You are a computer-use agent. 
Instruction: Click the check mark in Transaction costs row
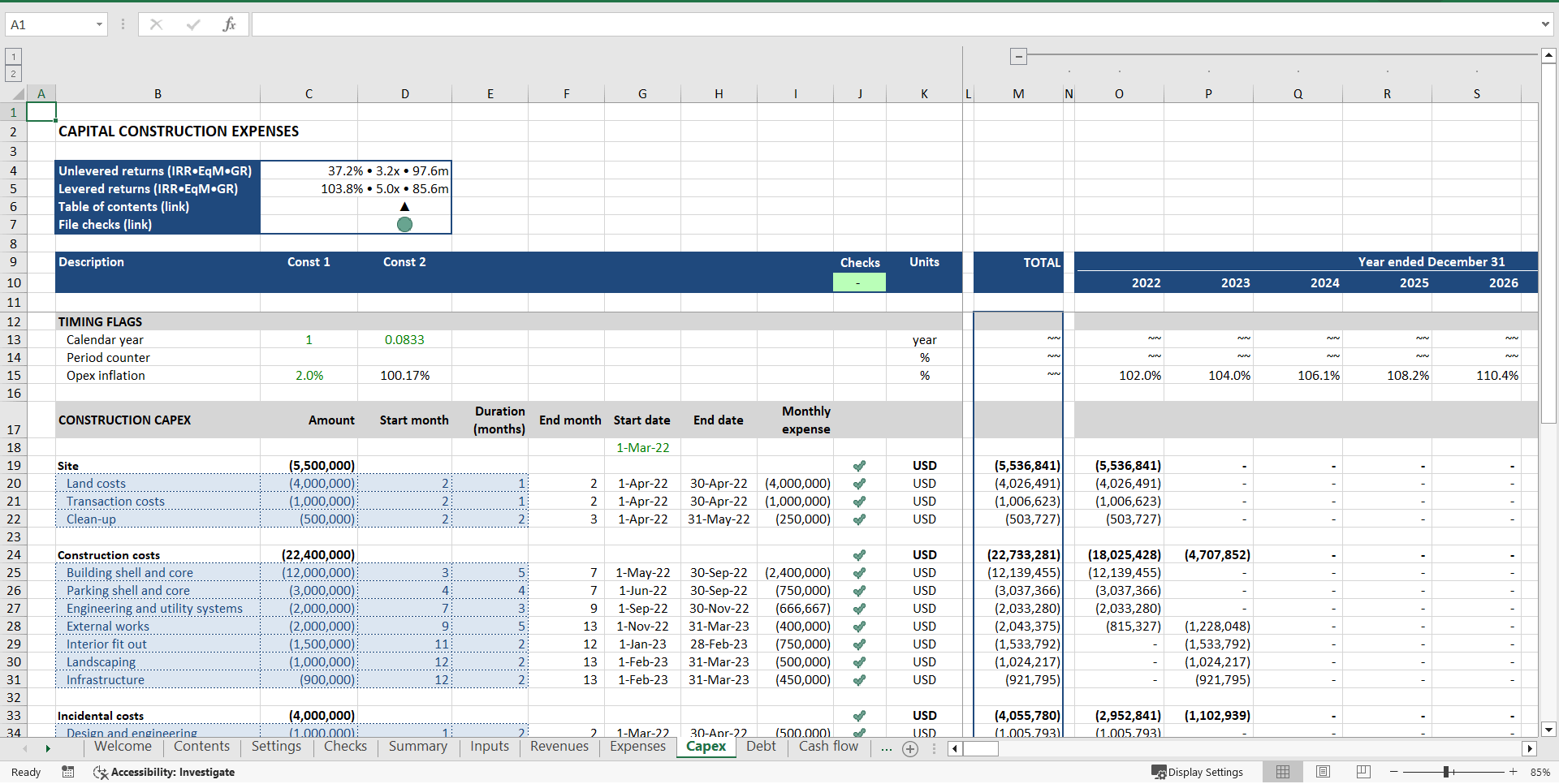coord(859,502)
